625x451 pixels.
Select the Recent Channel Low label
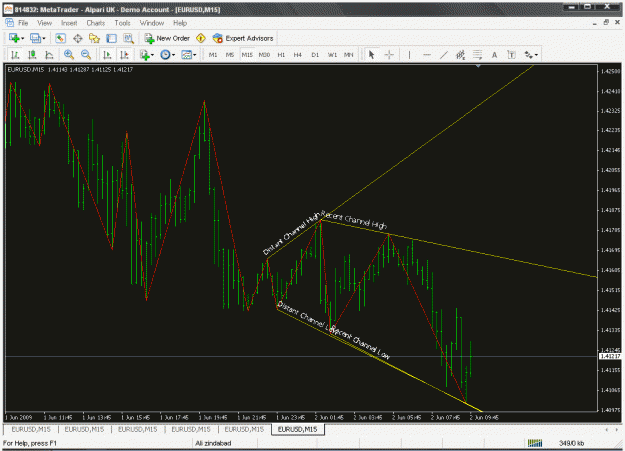[360, 343]
